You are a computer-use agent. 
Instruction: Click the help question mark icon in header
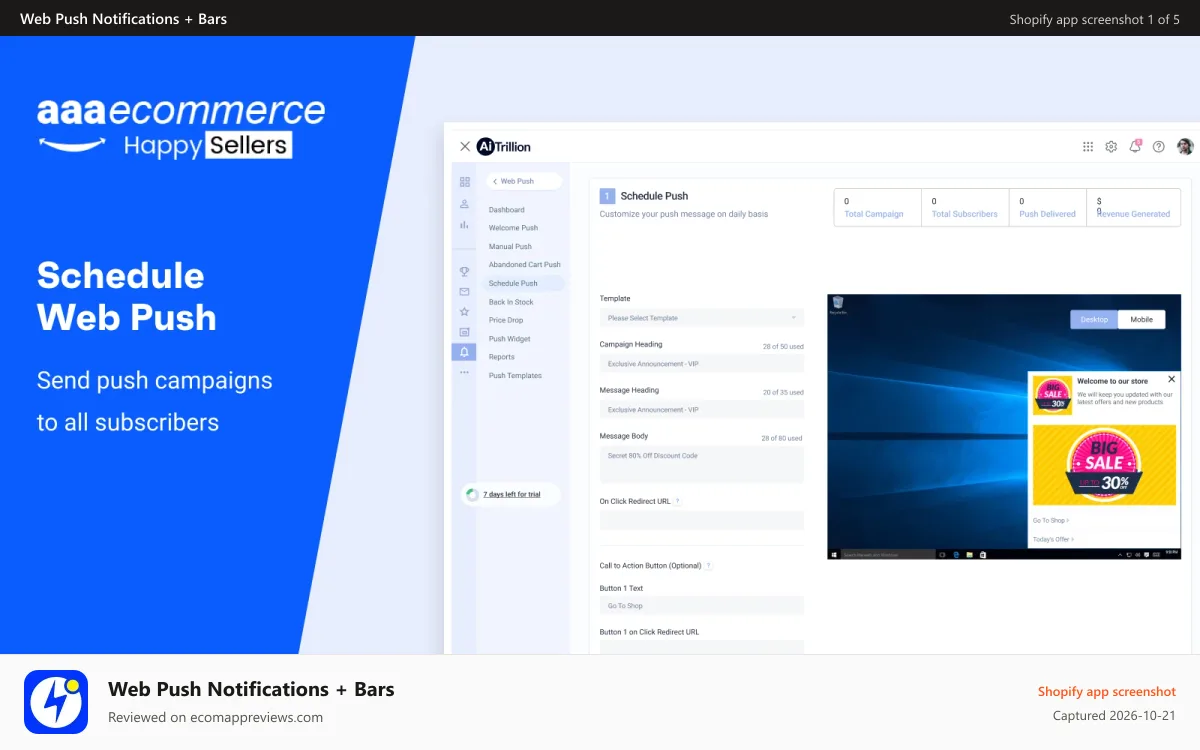1159,147
